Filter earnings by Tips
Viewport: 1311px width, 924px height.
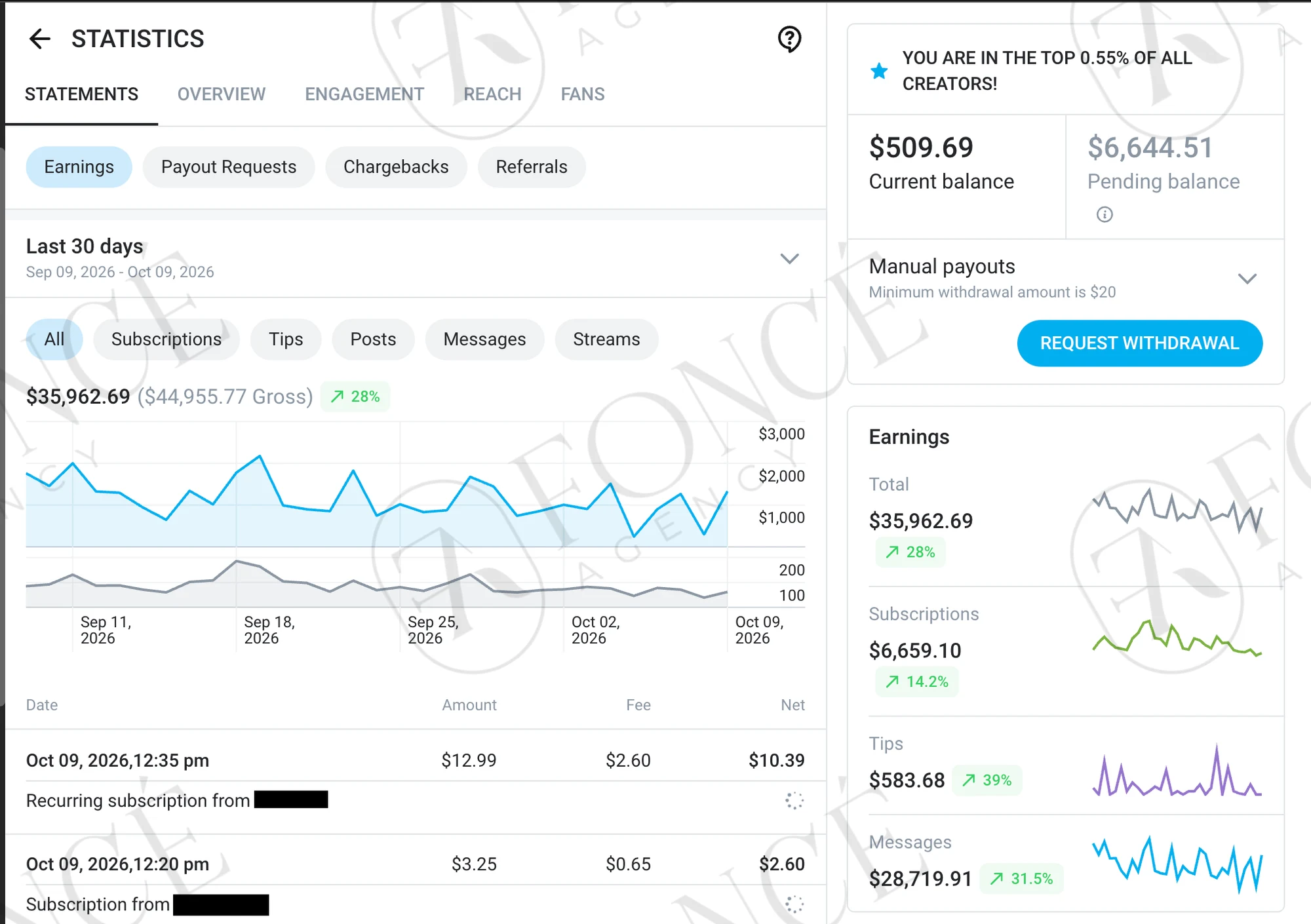pos(286,339)
